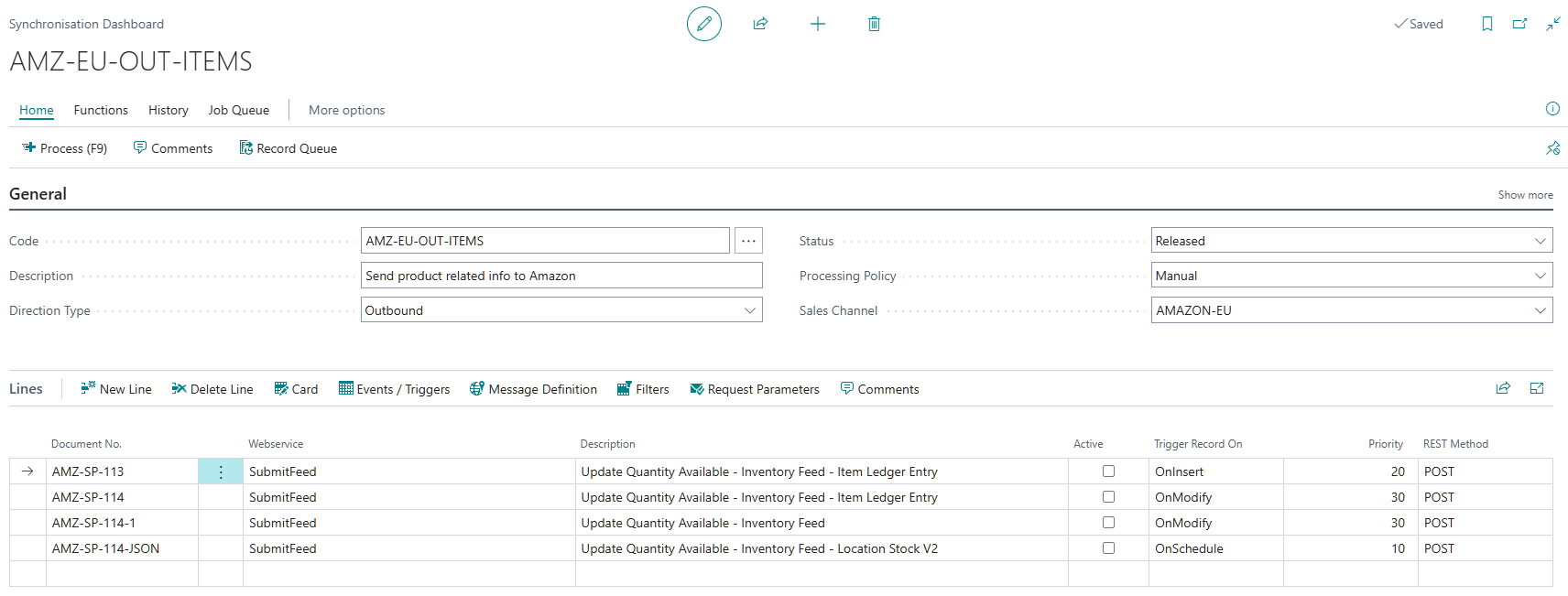Screen dimensions: 1568x596
Task: Click the priority 10 cell
Action: 1351,548
